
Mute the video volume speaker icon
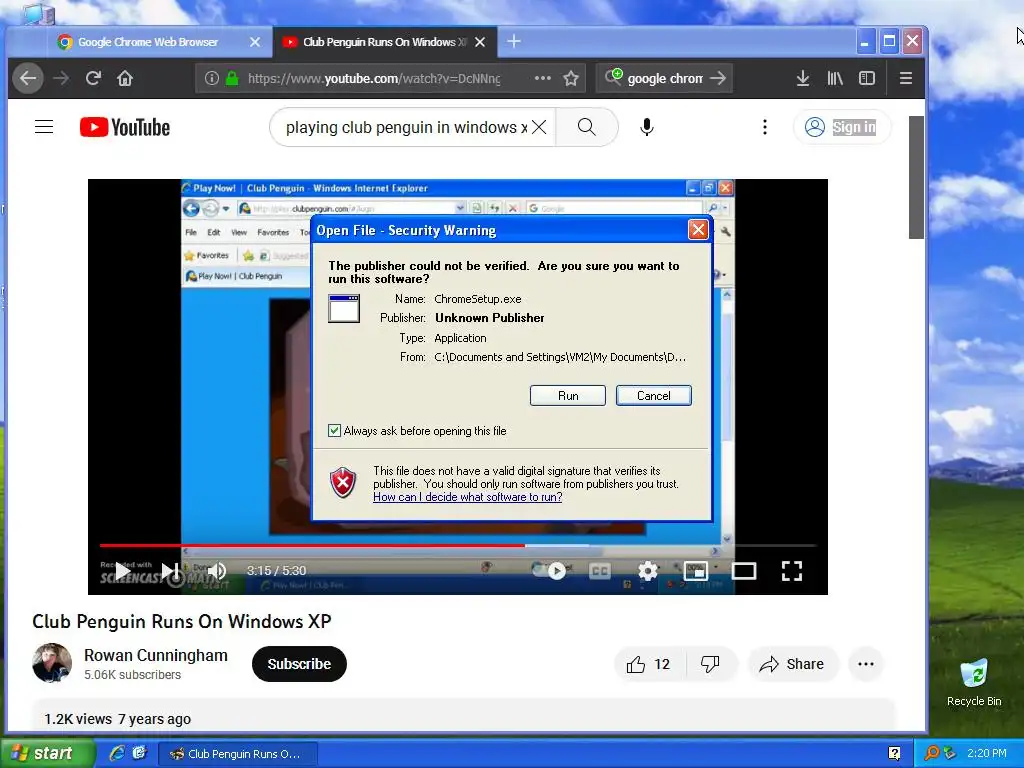point(216,571)
